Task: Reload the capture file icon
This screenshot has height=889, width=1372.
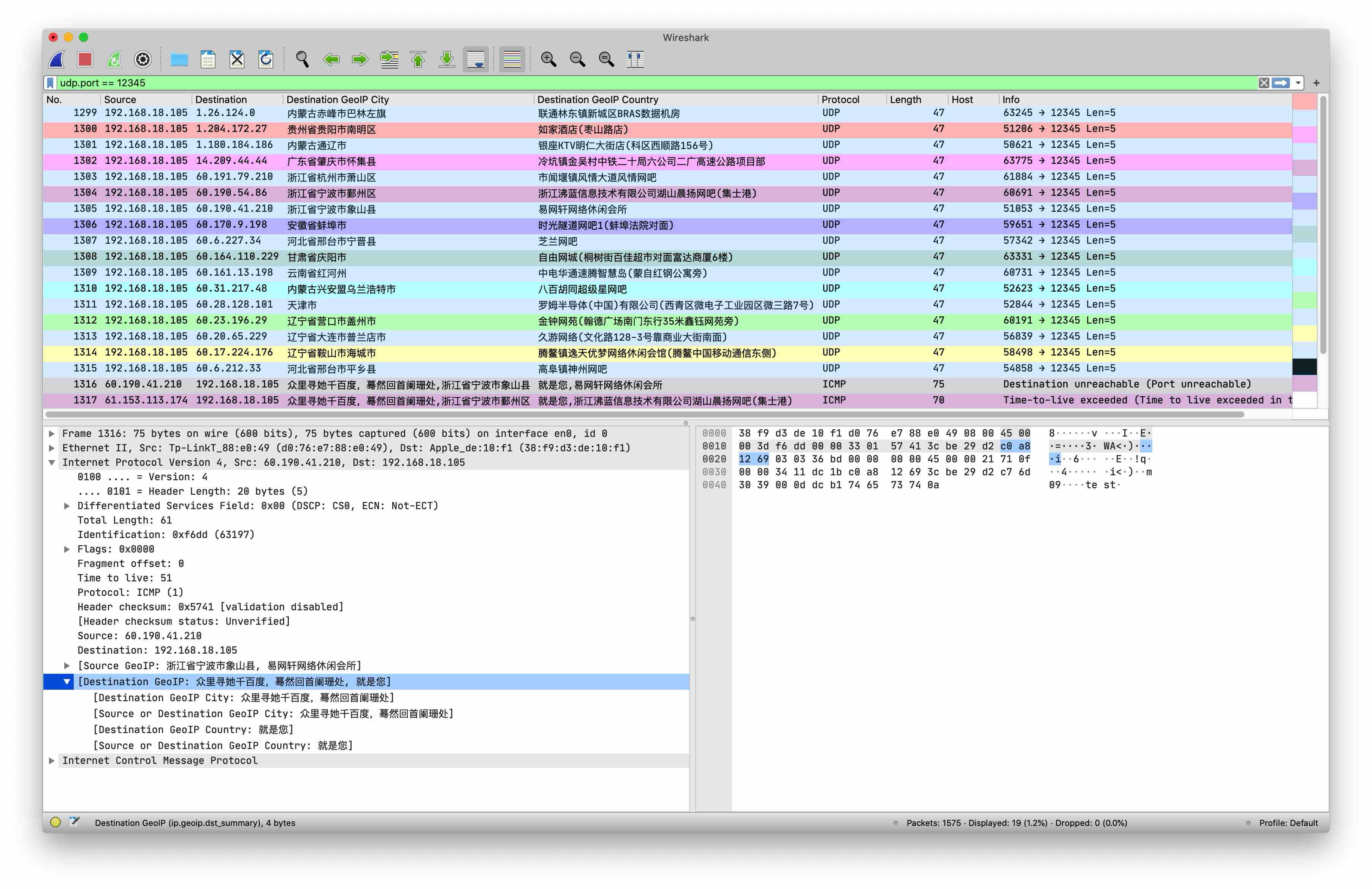Action: [266, 59]
